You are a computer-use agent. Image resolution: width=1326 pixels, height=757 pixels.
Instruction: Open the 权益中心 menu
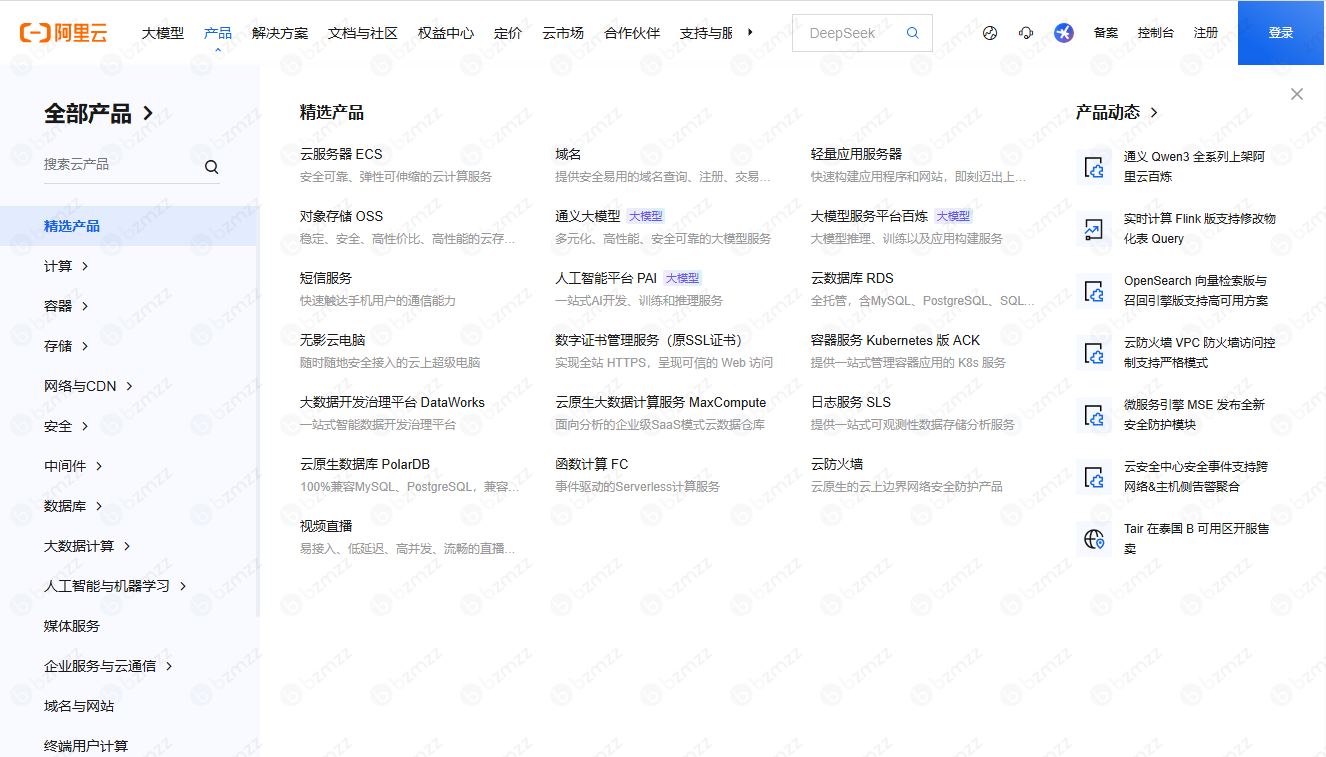click(x=446, y=33)
